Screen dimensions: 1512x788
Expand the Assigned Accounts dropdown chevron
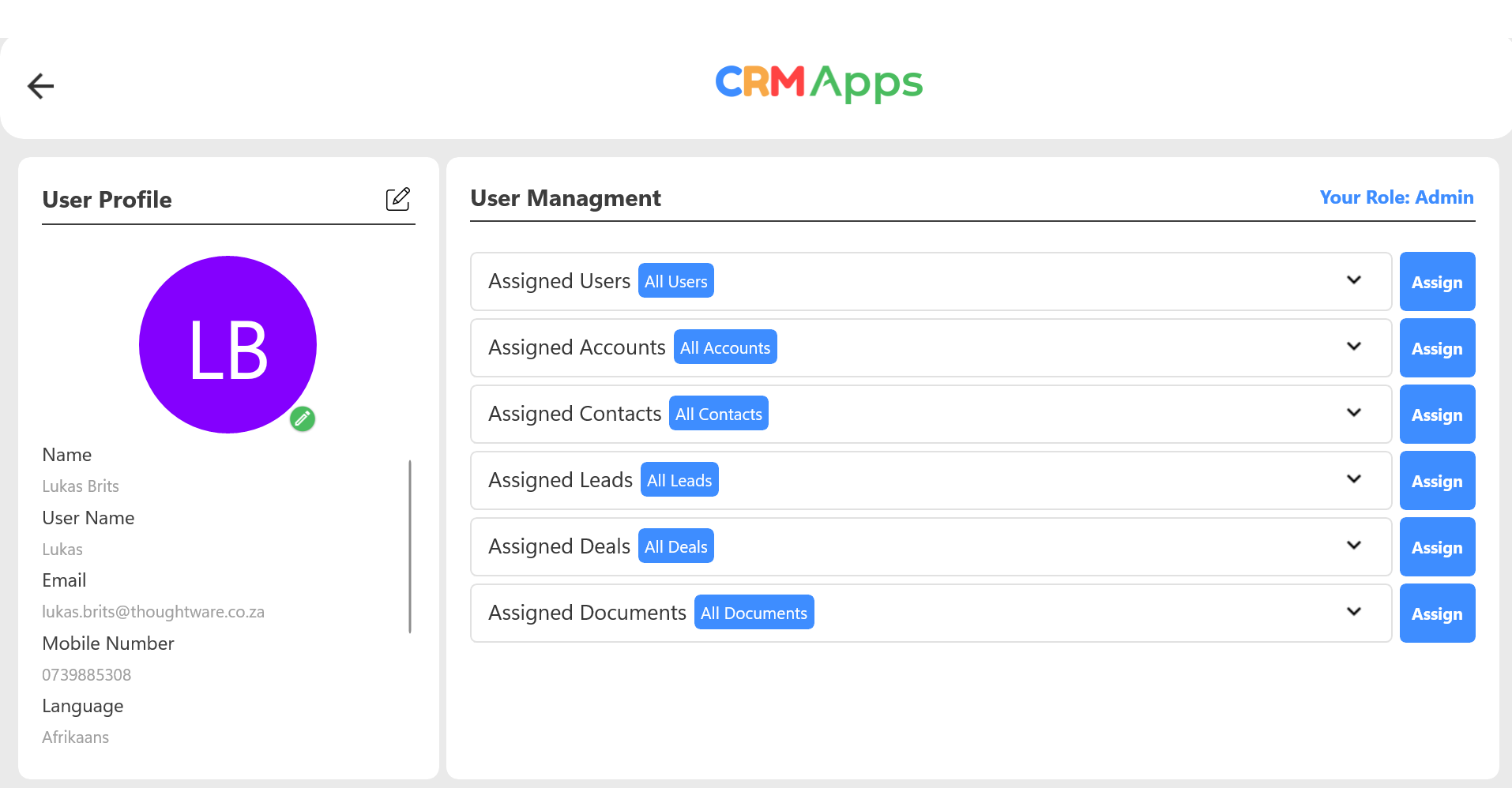point(1353,347)
